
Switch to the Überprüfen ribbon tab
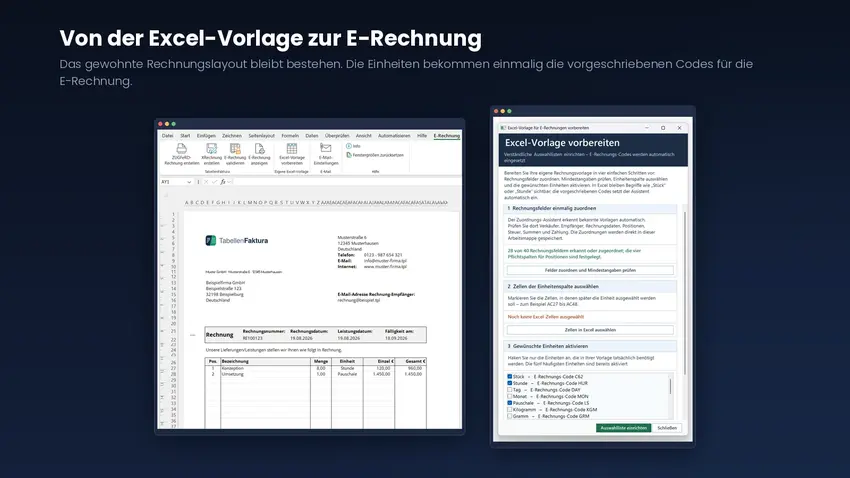[x=337, y=136]
